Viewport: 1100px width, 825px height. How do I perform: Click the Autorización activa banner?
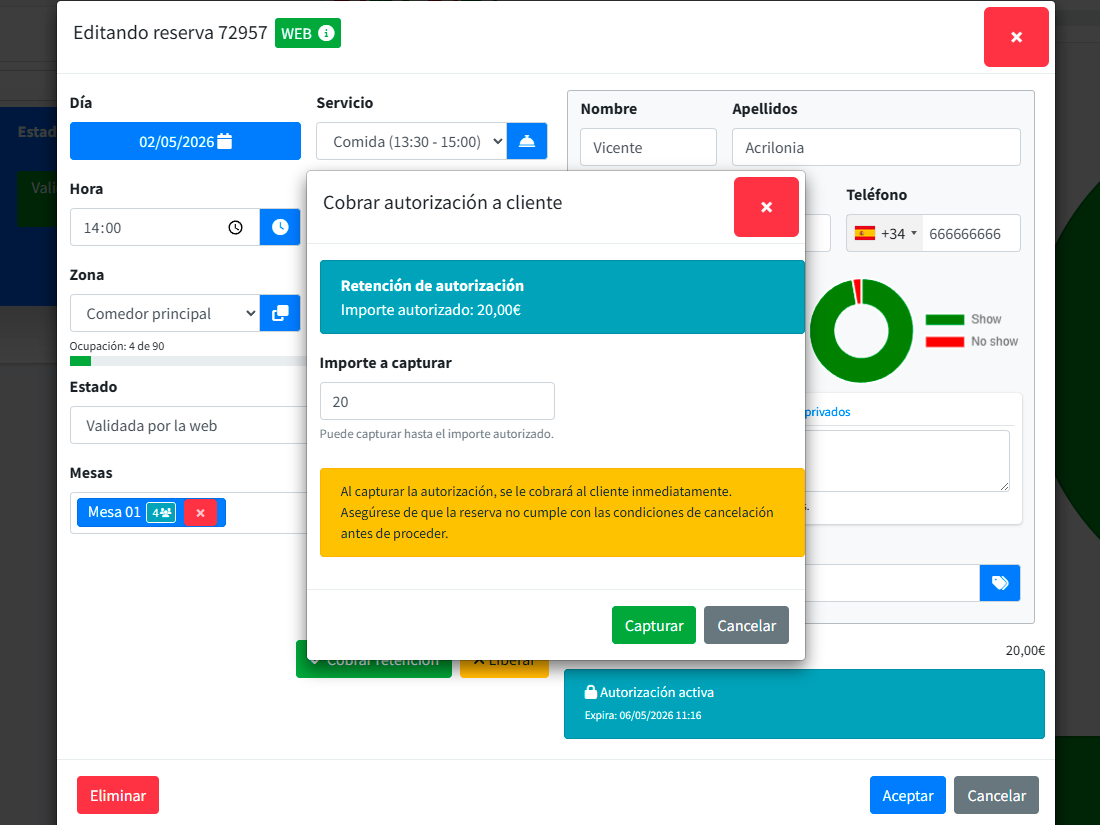[x=804, y=704]
